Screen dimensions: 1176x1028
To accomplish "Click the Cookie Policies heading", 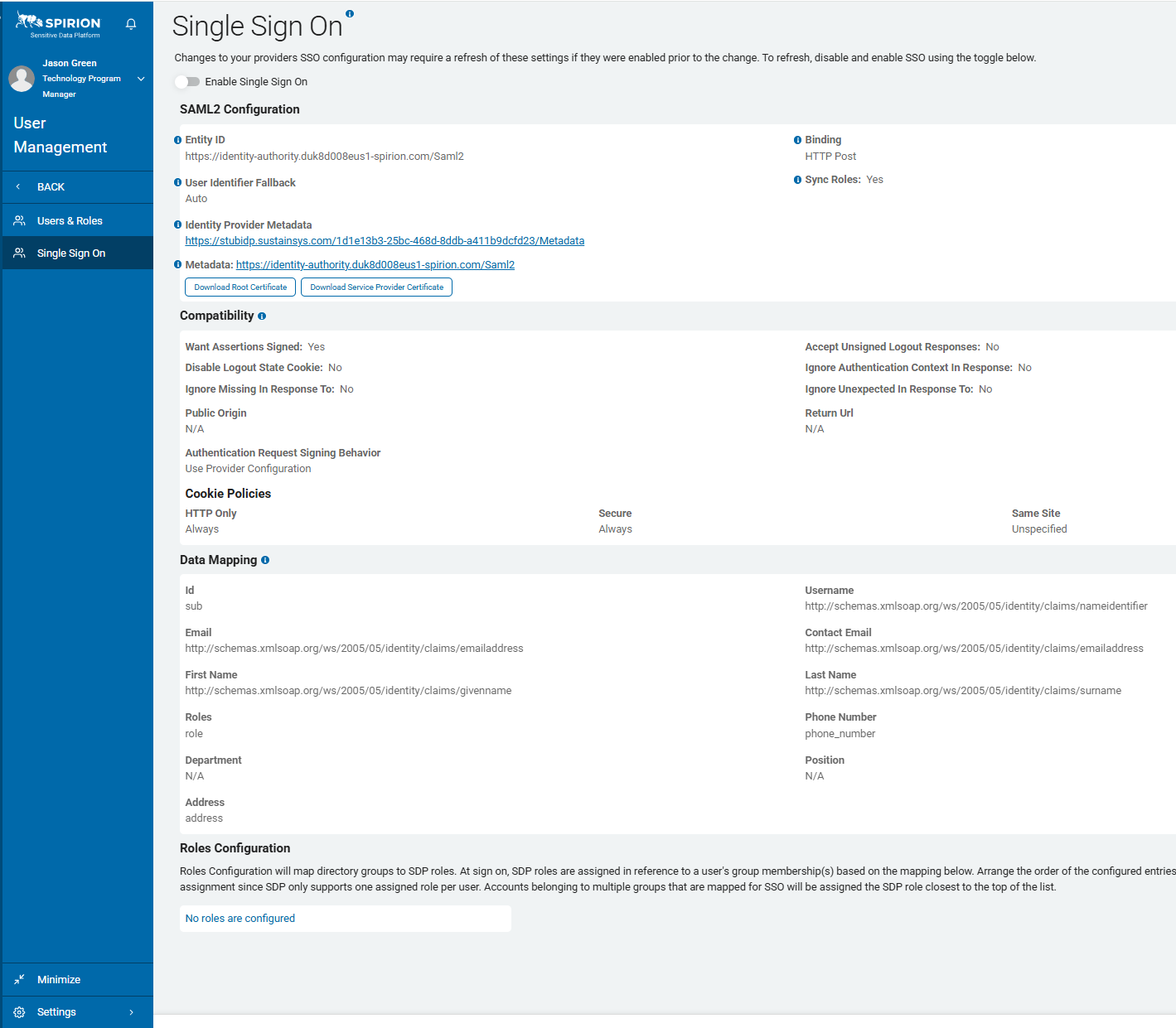I will pos(228,494).
